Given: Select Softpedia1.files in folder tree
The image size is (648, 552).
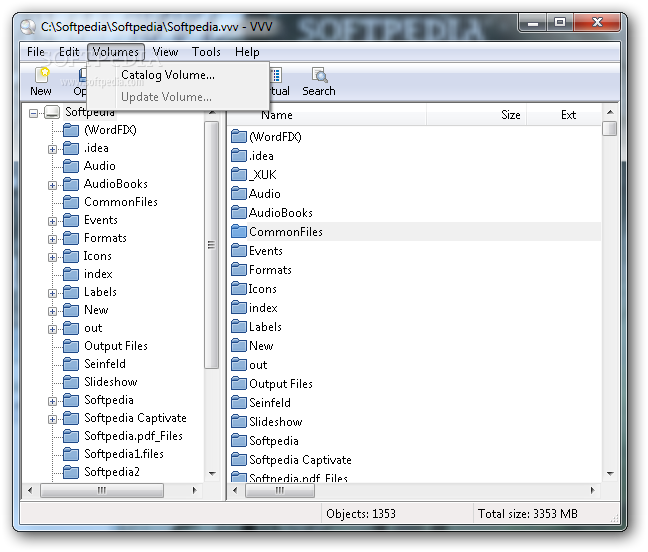Looking at the screenshot, I should (x=124, y=454).
